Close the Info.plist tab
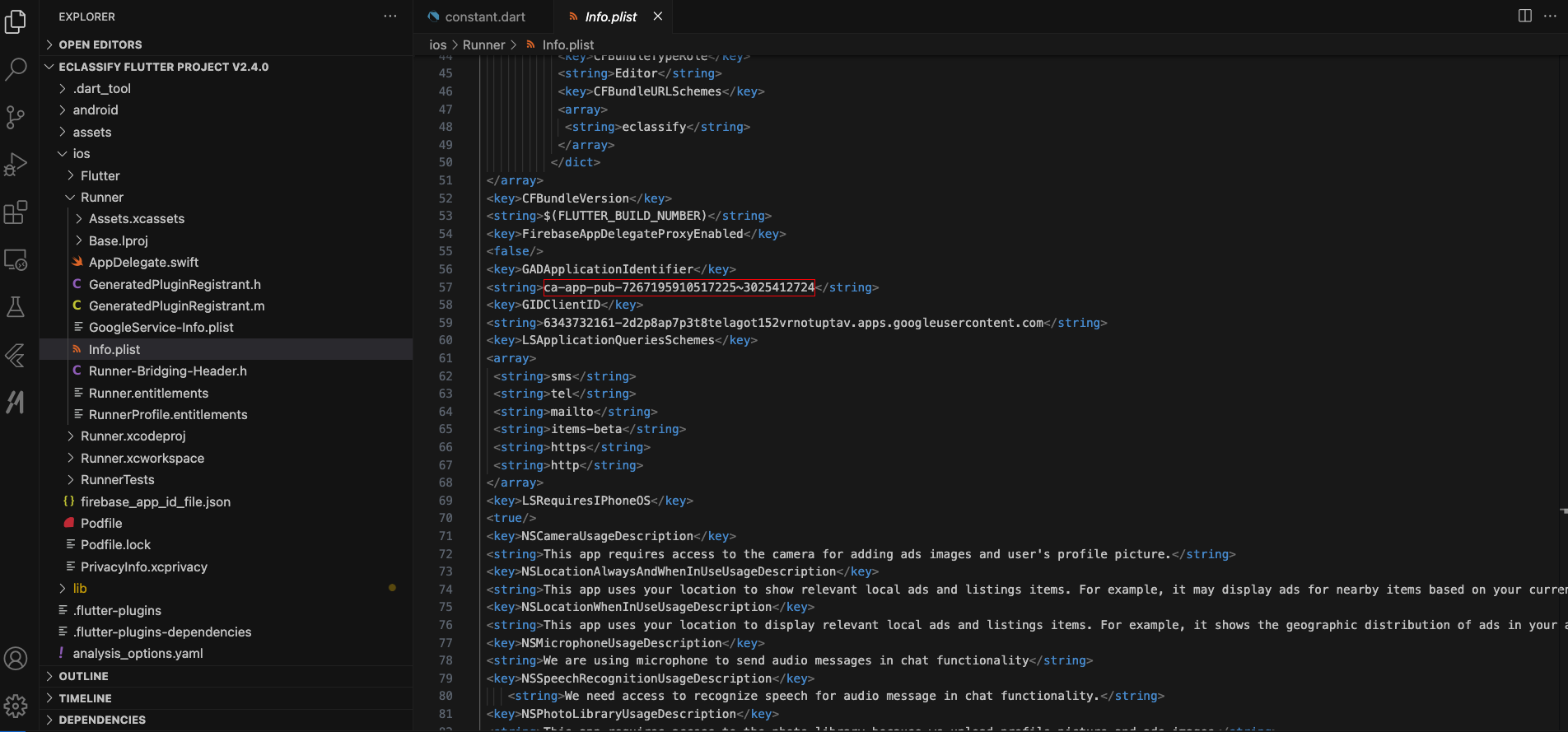This screenshot has width=1568, height=732. (x=657, y=16)
